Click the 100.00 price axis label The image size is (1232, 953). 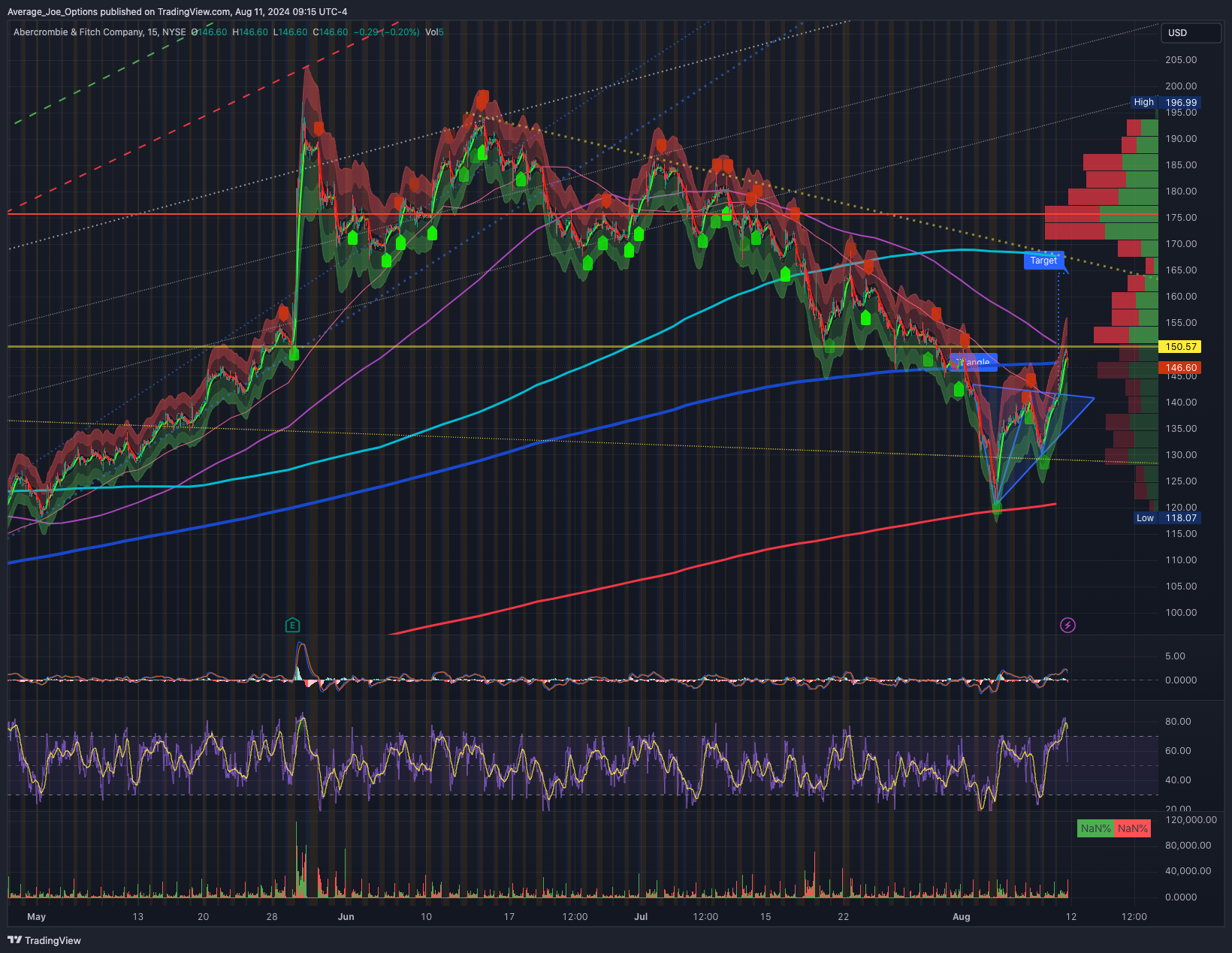(1181, 613)
